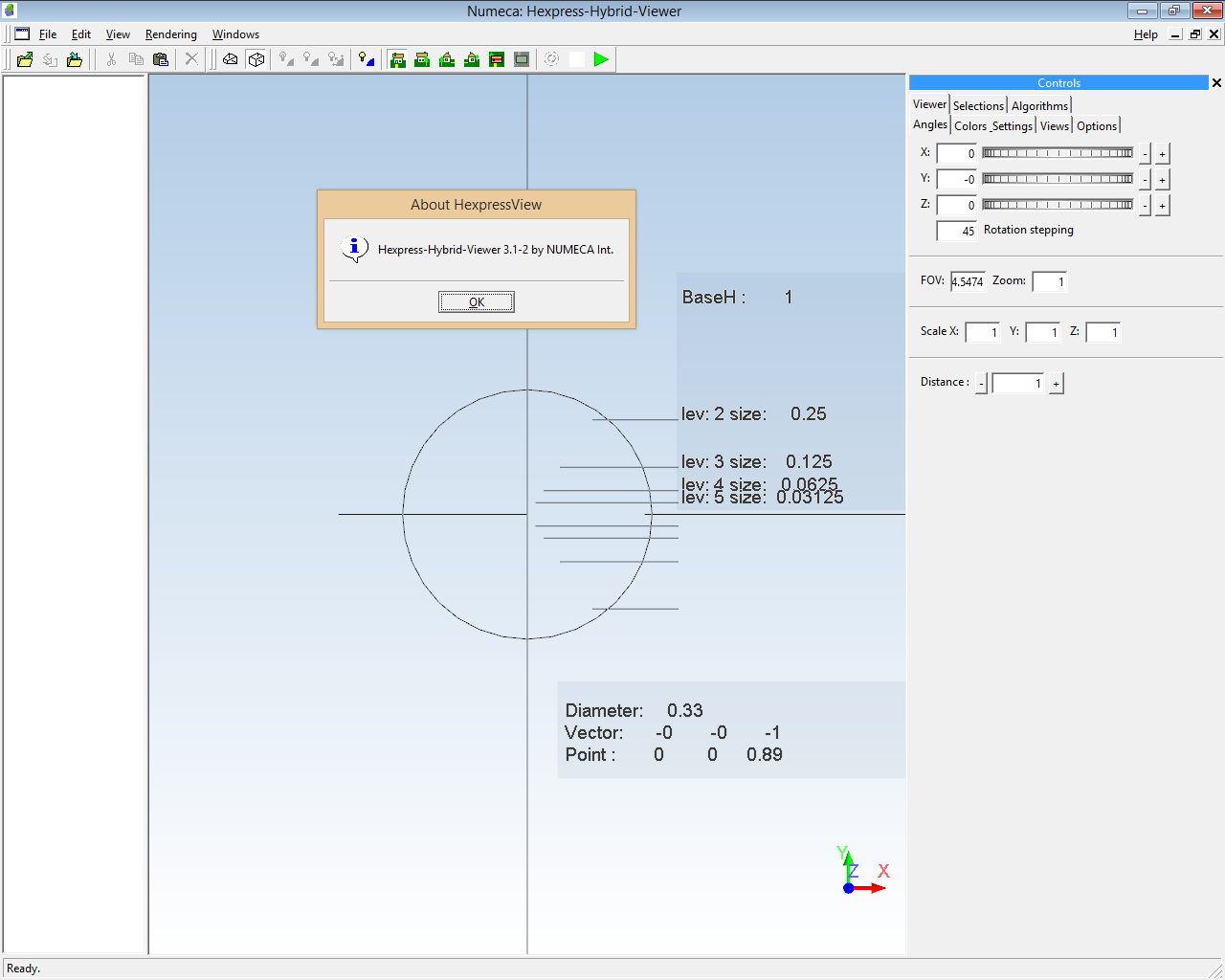The height and width of the screenshot is (980, 1225).
Task: Open the File menu
Action: click(48, 34)
